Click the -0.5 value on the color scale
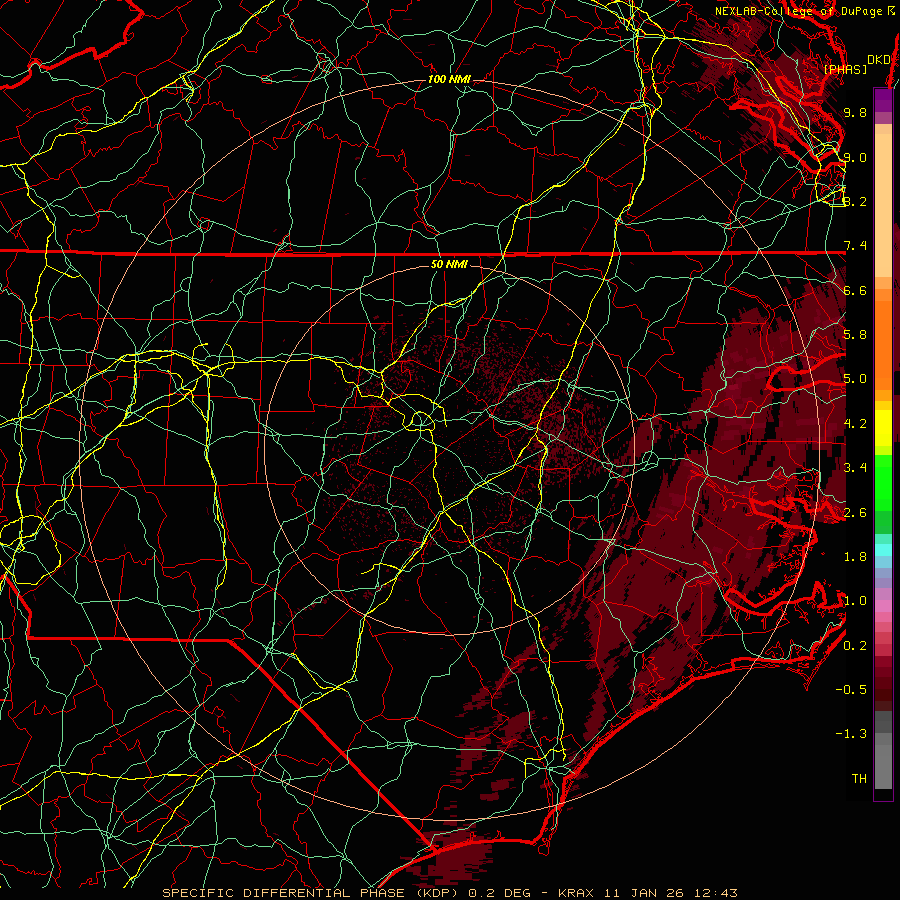 click(851, 690)
